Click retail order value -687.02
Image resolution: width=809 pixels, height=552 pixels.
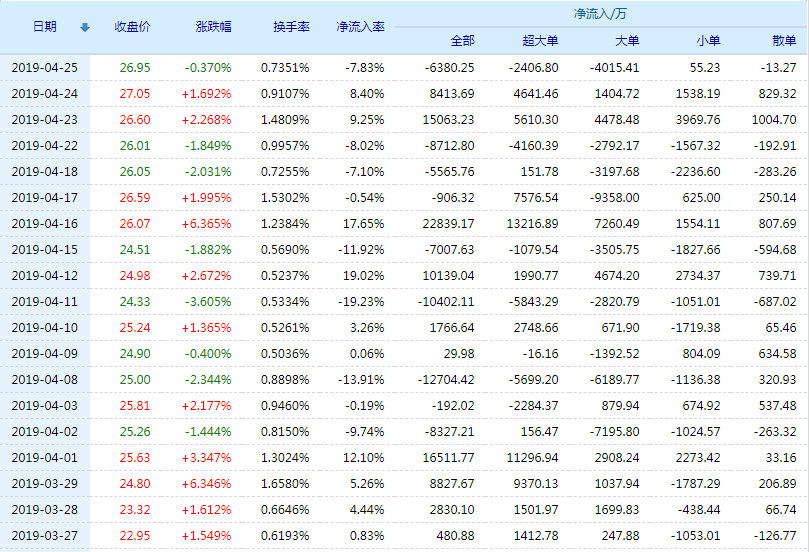(775, 302)
